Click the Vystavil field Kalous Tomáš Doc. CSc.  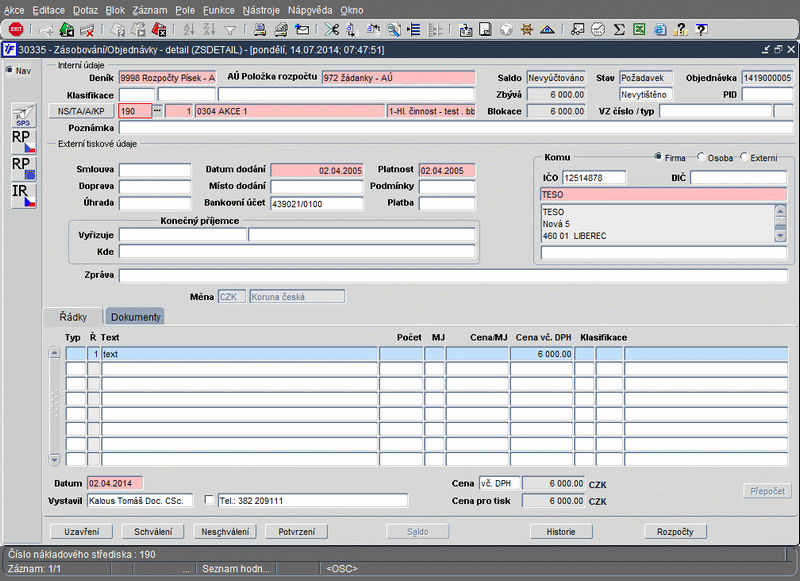click(140, 500)
